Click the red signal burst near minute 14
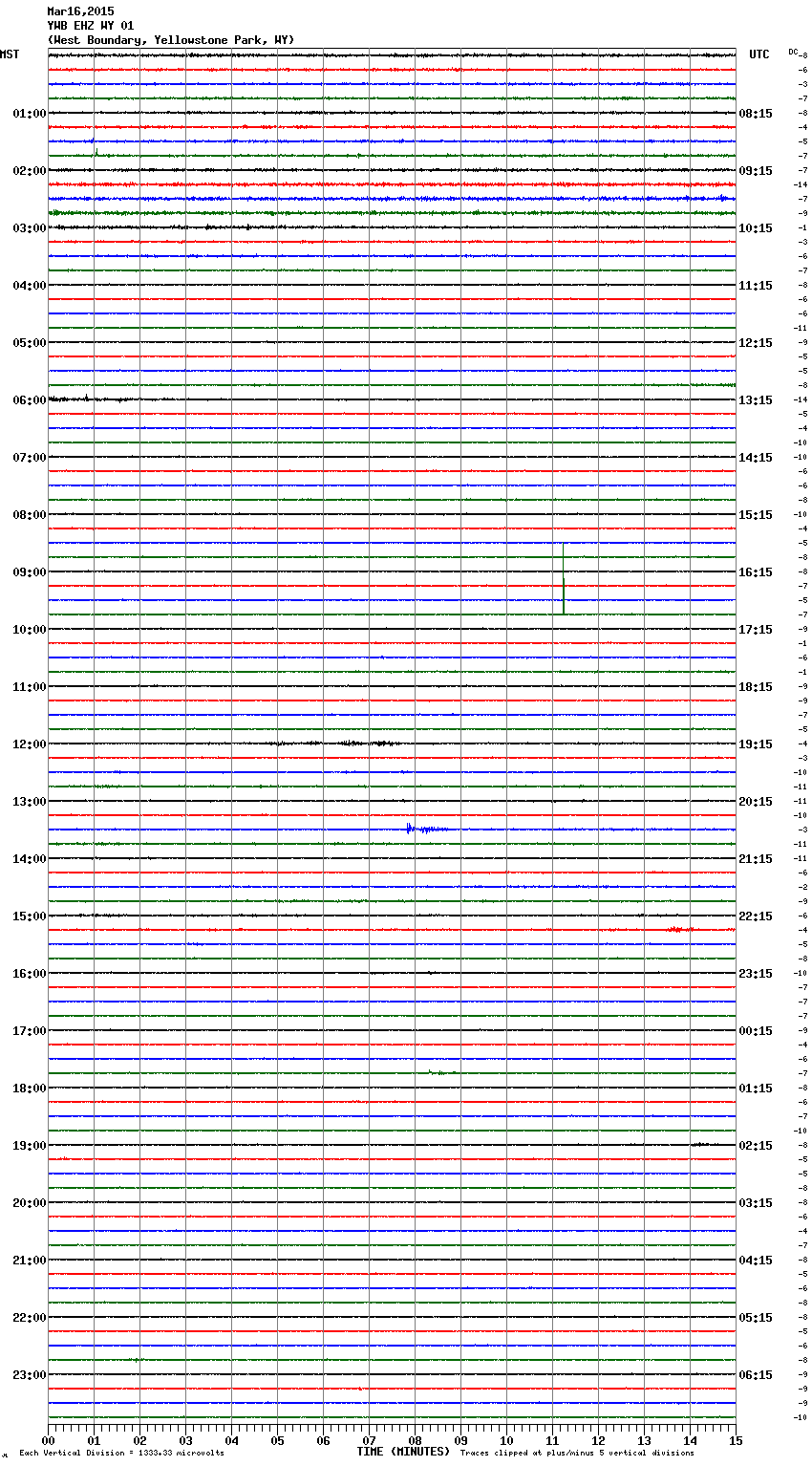 679,929
